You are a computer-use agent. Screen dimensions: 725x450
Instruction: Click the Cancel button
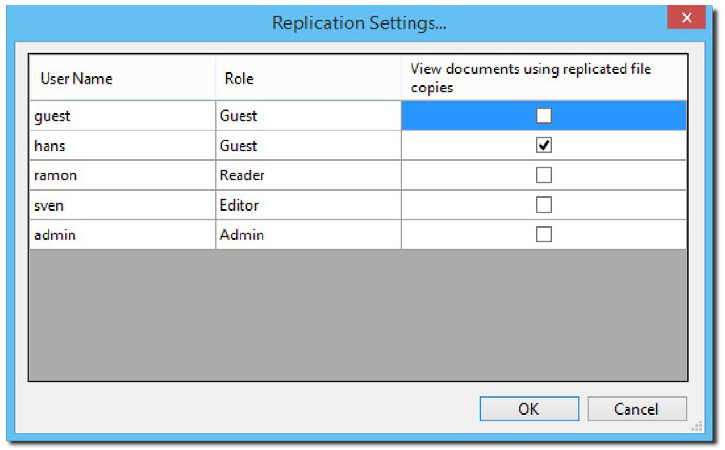(637, 408)
